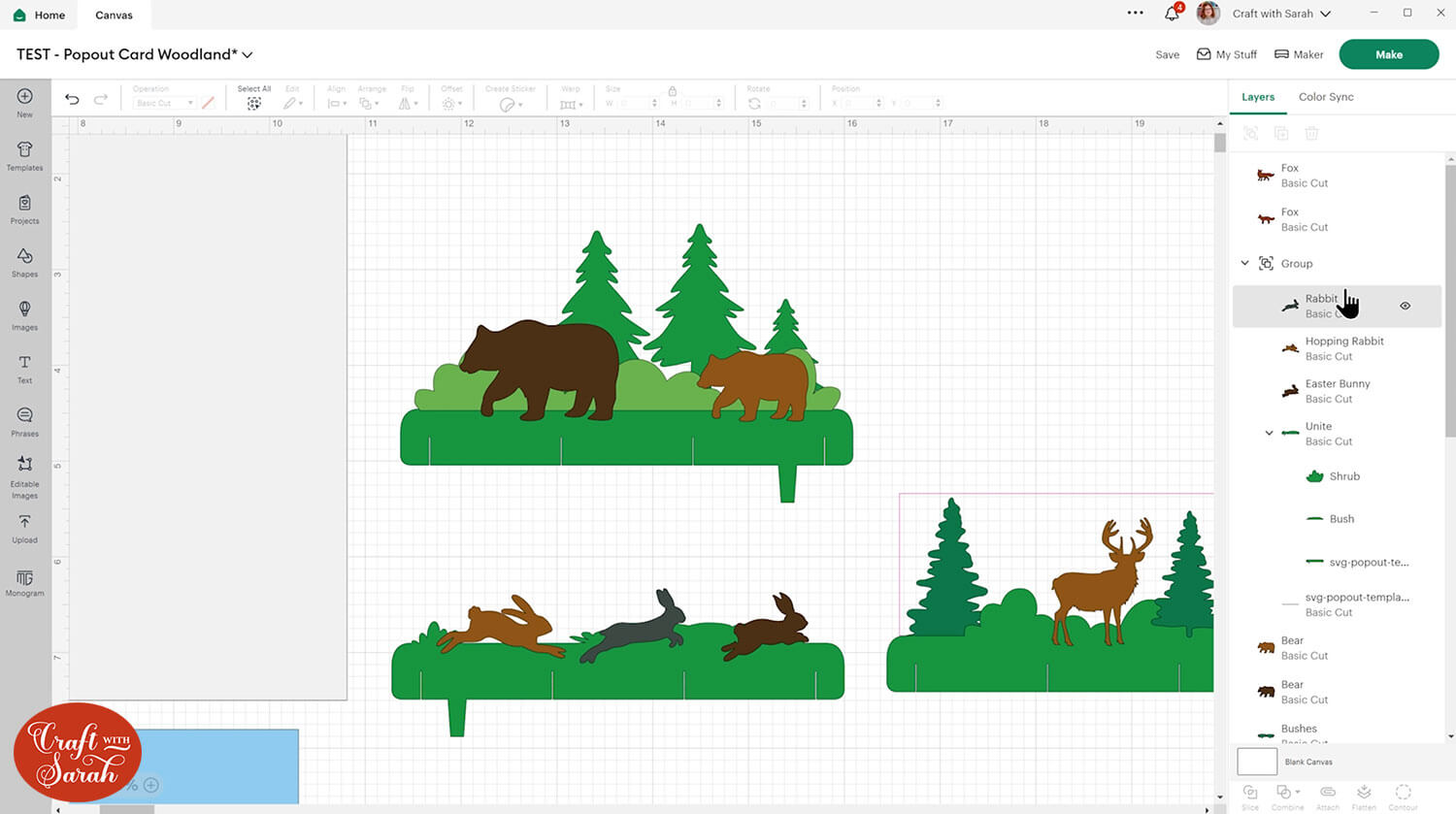Viewport: 1456px width, 814px height.
Task: Select the Bush layer
Action: click(1337, 519)
